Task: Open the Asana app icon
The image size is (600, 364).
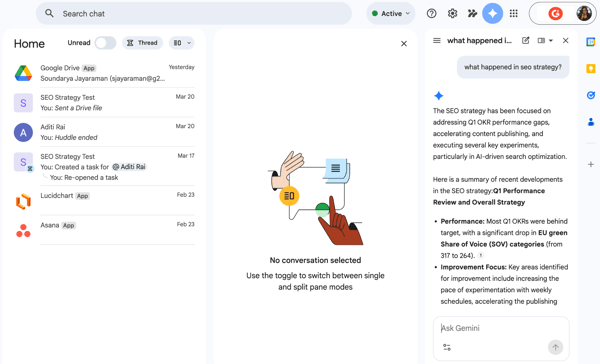Action: point(23,231)
